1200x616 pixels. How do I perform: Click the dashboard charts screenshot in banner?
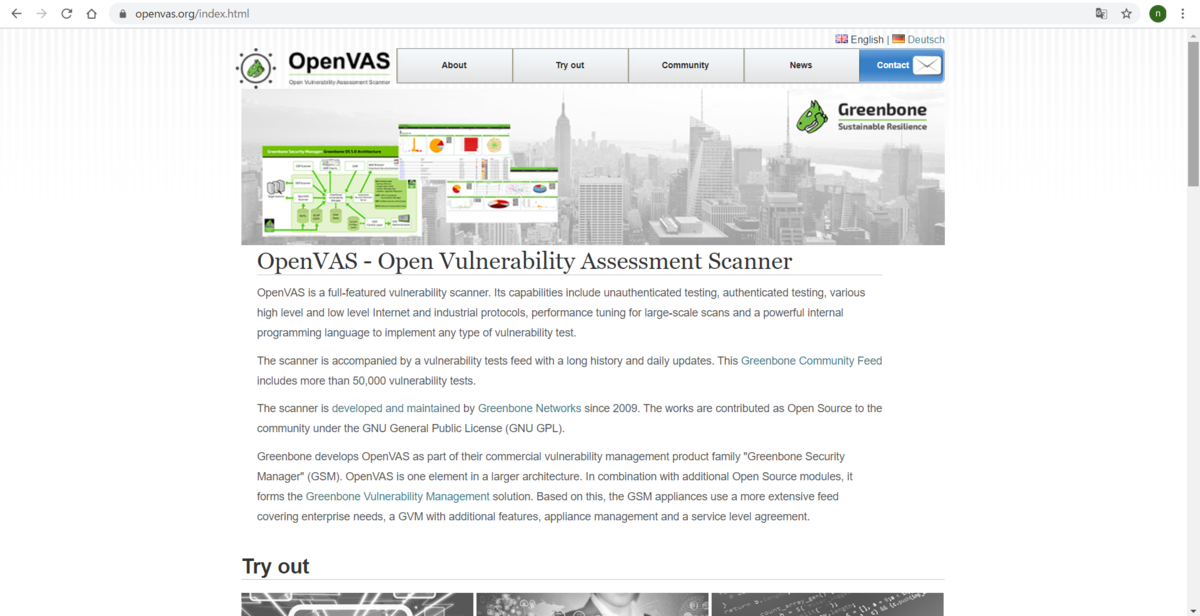pos(478,173)
